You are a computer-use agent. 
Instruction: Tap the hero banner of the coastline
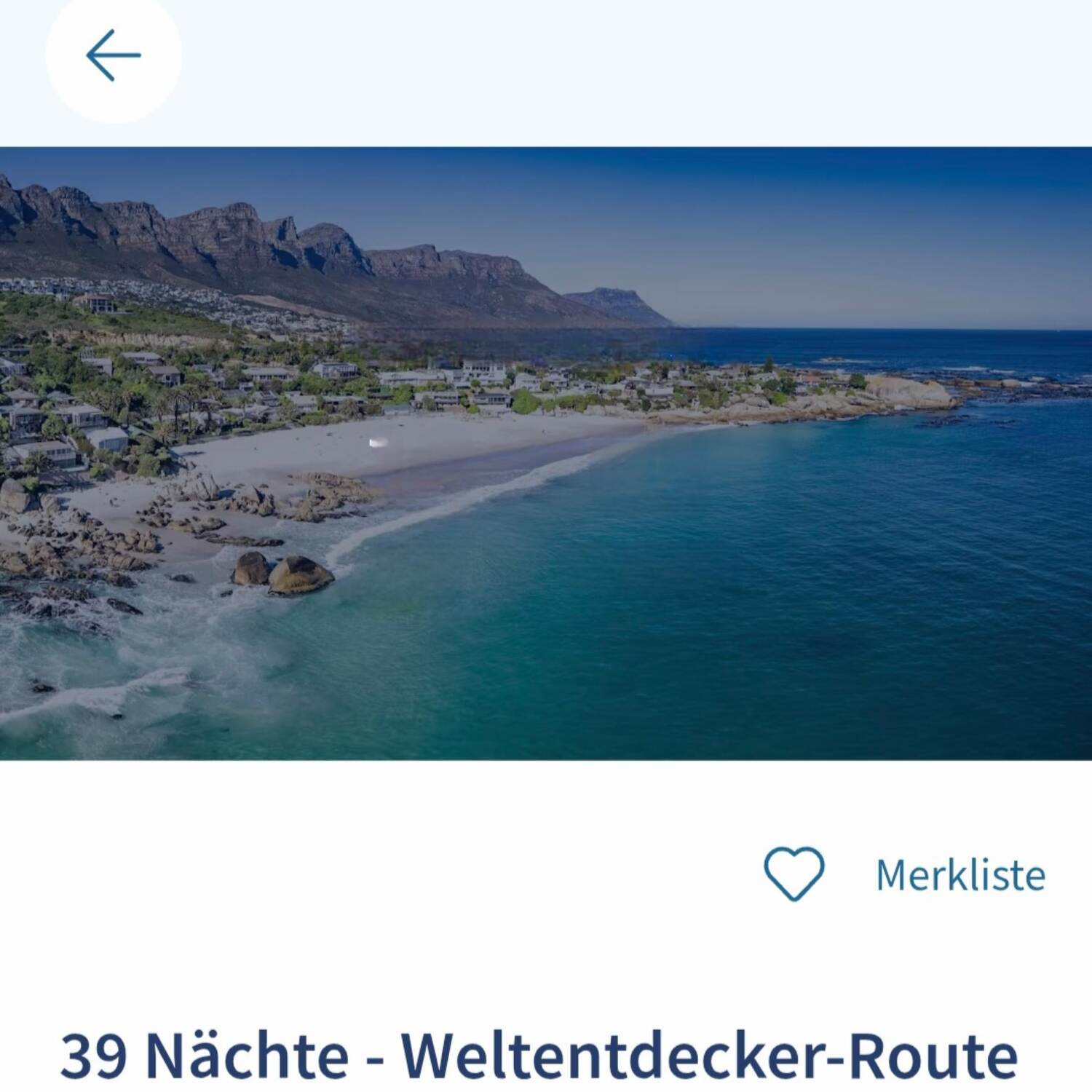(x=546, y=454)
